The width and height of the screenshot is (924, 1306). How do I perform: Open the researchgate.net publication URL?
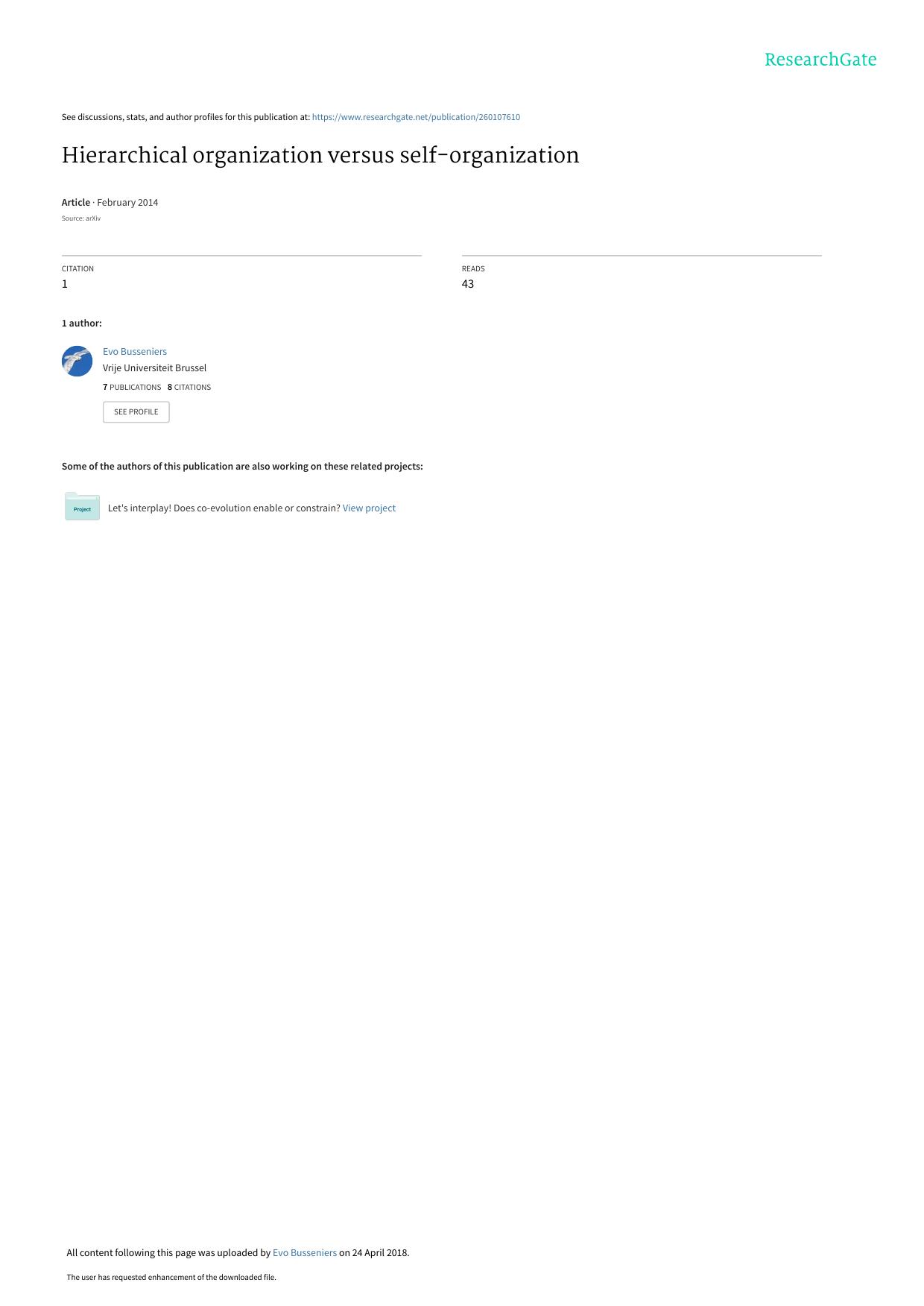click(x=416, y=117)
